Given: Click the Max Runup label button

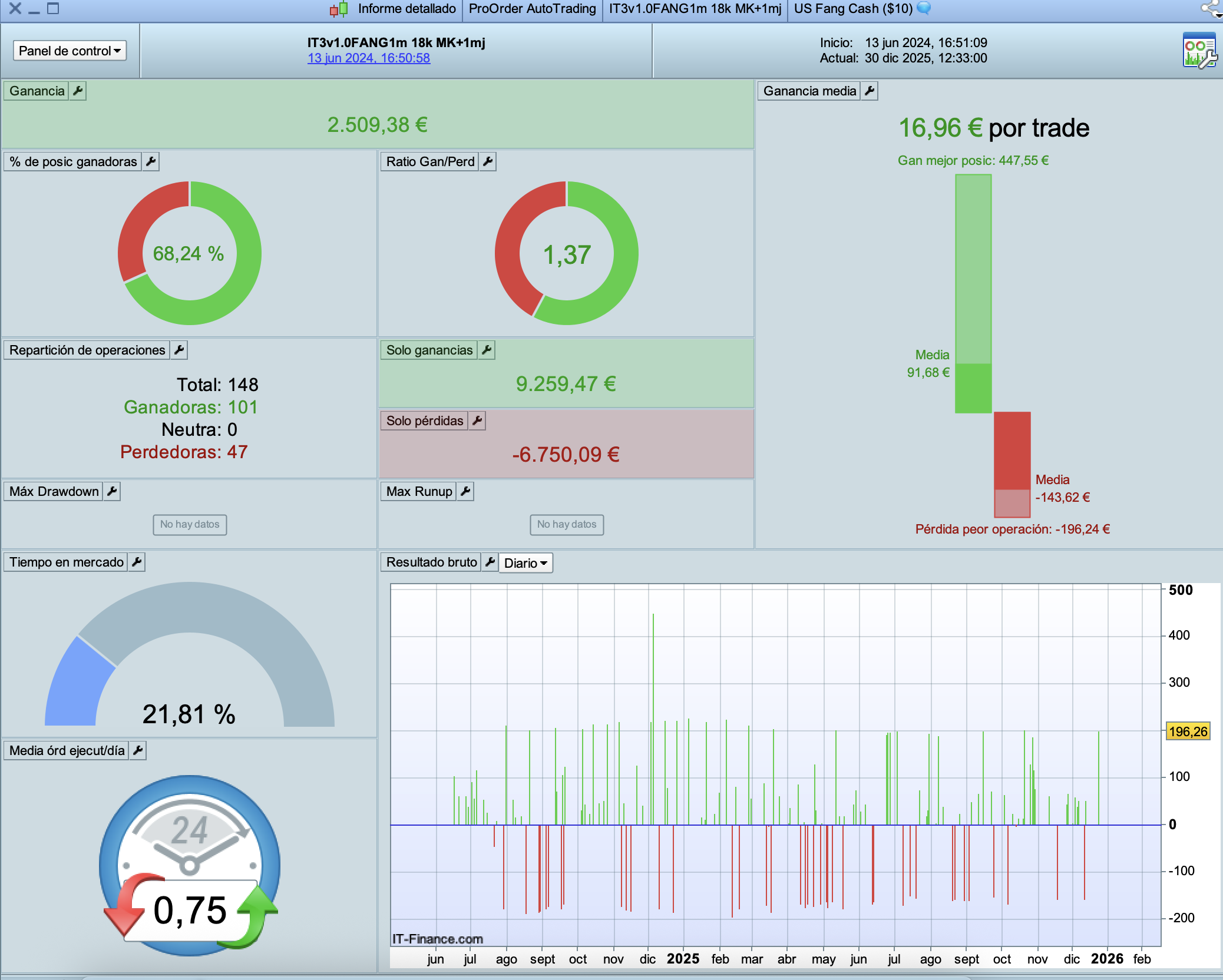Looking at the screenshot, I should [x=419, y=491].
